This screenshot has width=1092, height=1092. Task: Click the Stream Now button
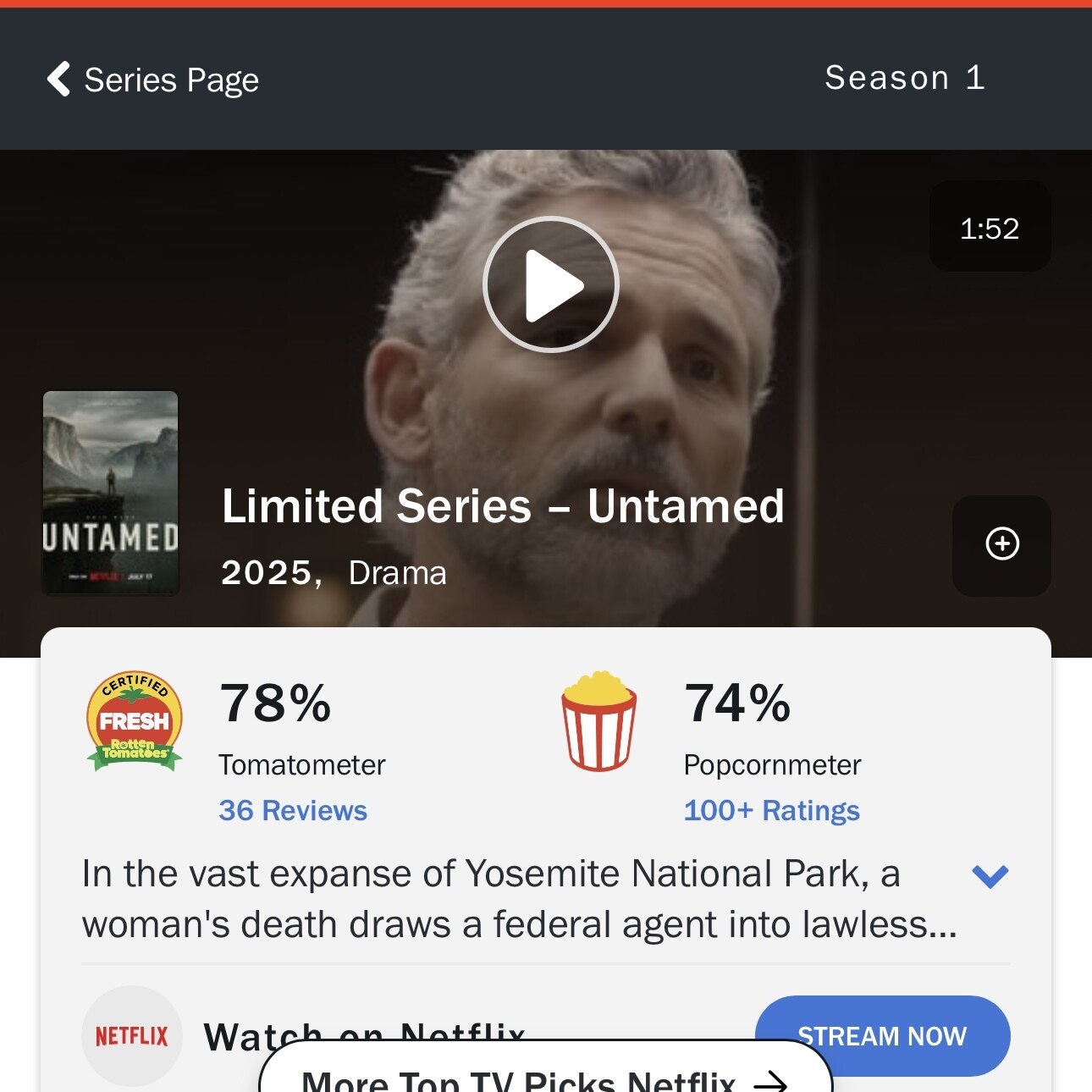pos(883,1036)
